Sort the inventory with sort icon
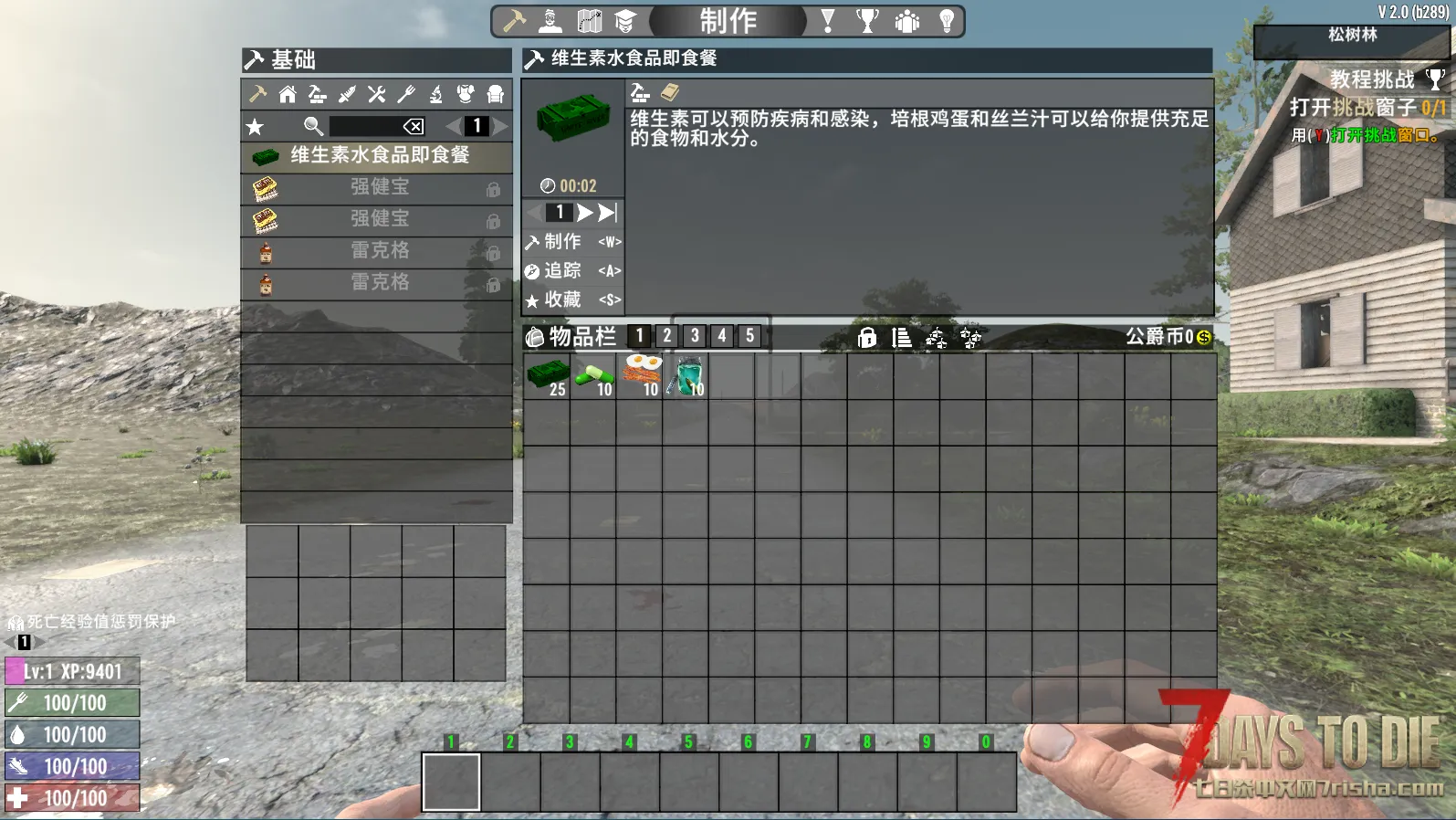 [x=902, y=338]
